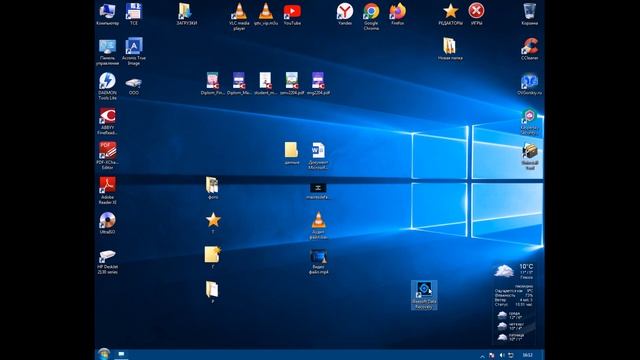Open the zem2204.pdf file
Viewport: 640px width, 360px height.
pyautogui.click(x=292, y=83)
